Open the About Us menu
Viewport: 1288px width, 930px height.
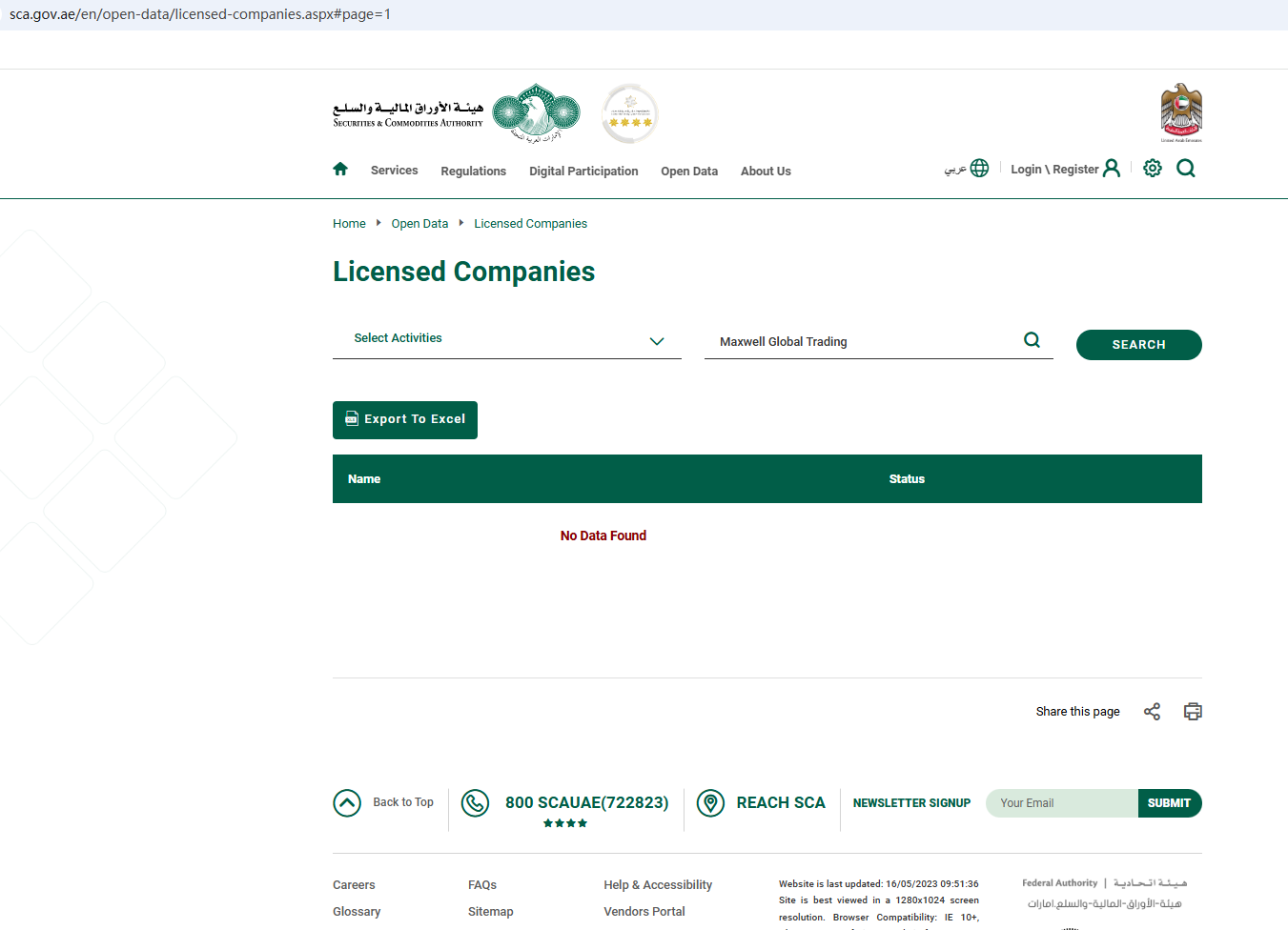766,172
